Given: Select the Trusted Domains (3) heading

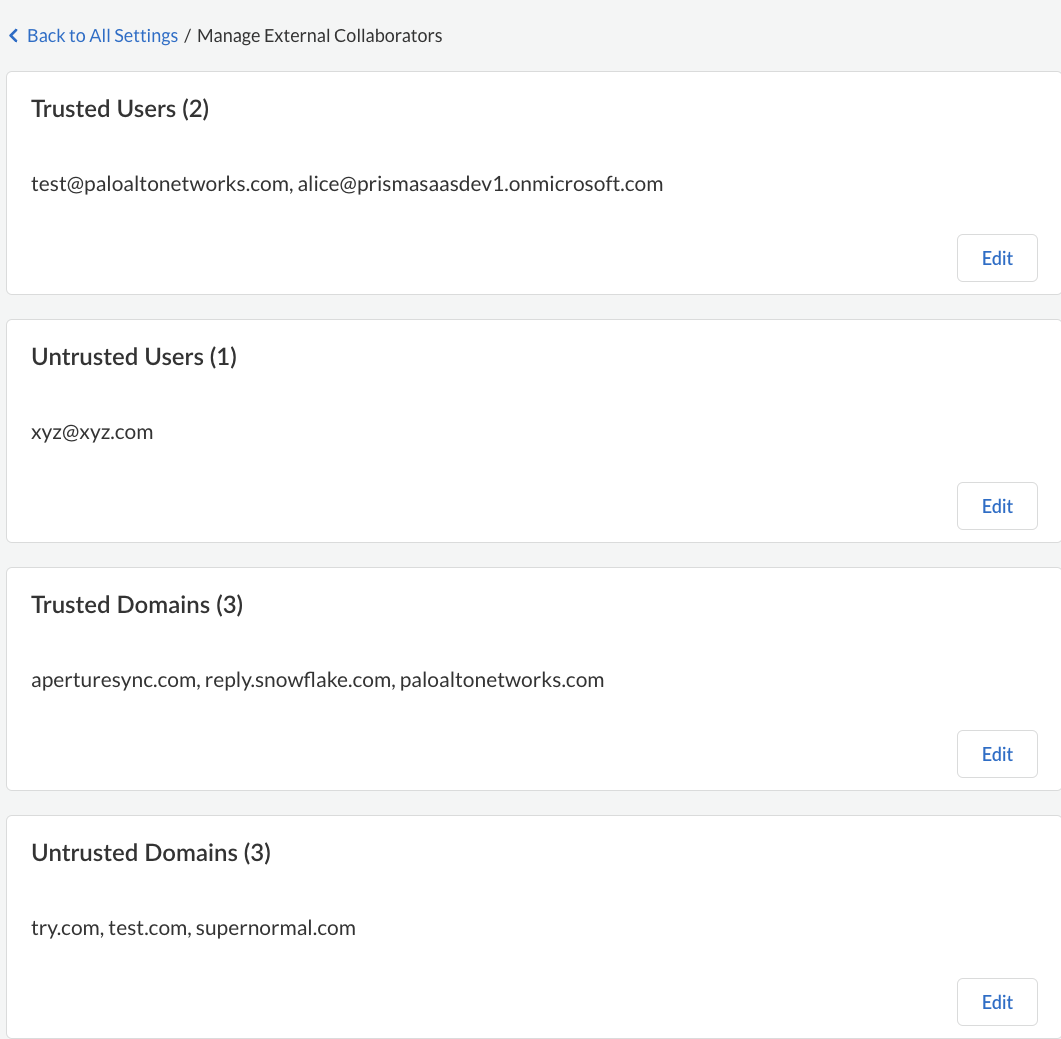Looking at the screenshot, I should click(137, 605).
